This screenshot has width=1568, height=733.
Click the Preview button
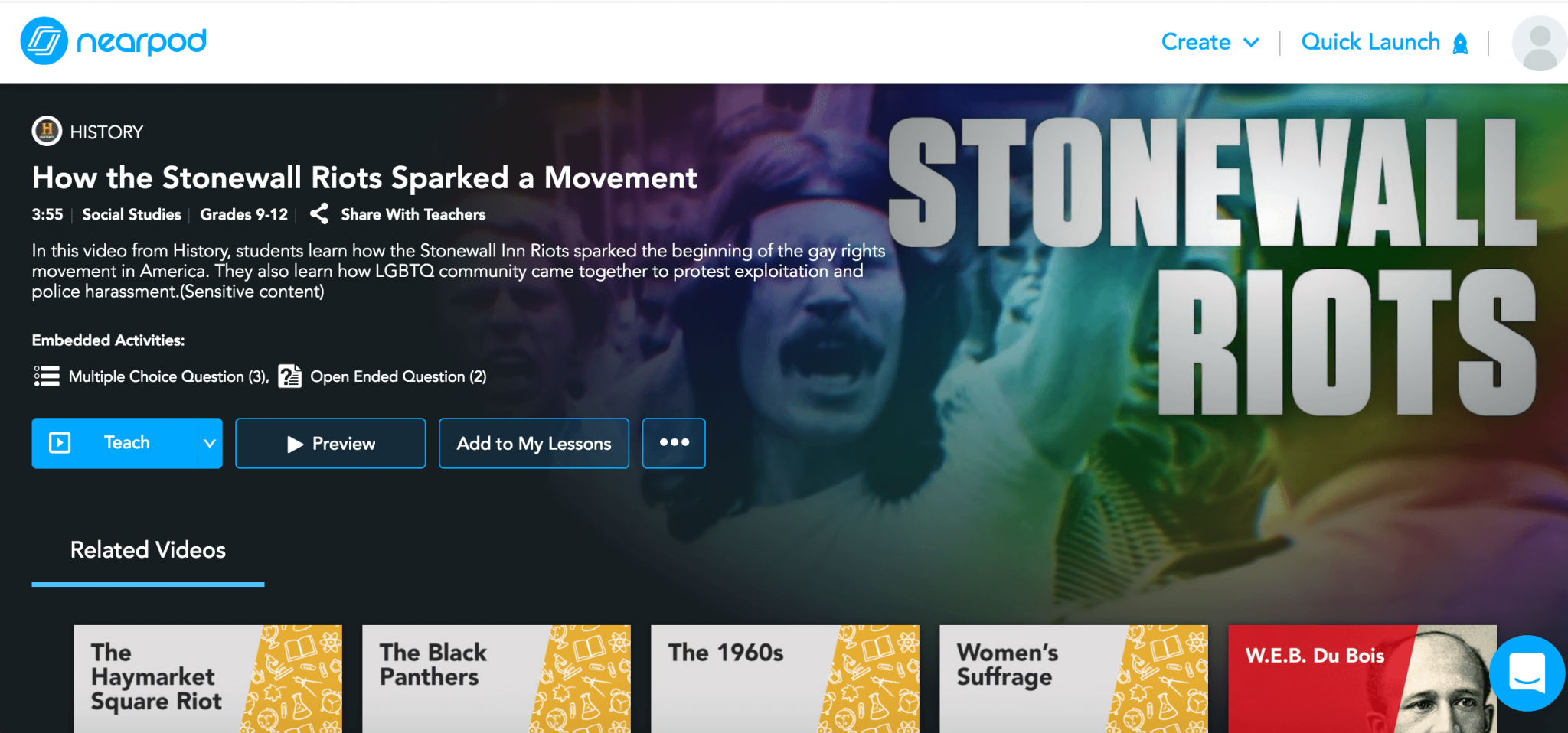(330, 443)
